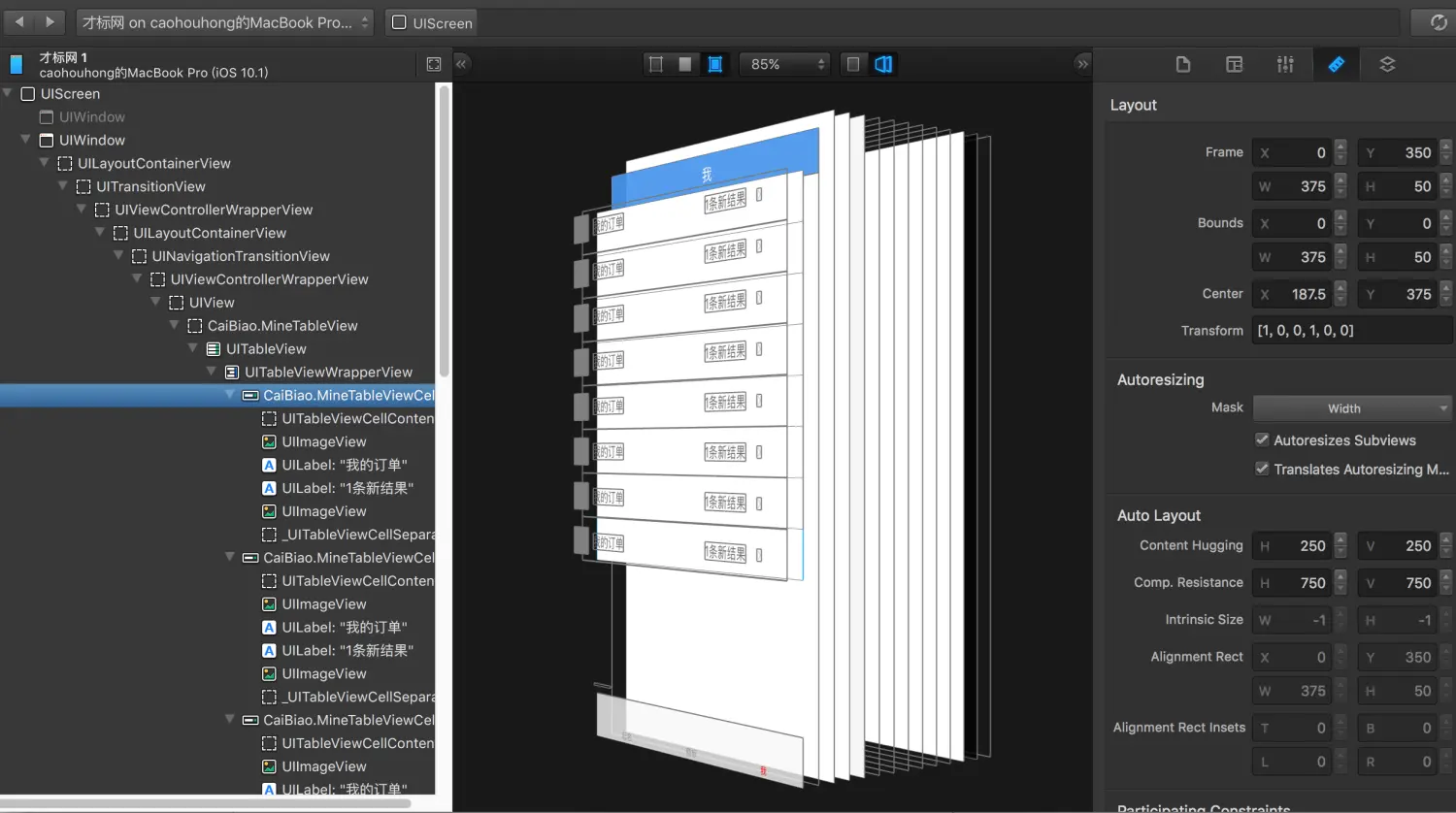
Task: Switch canvas to 3D perspective view
Action: point(883,64)
